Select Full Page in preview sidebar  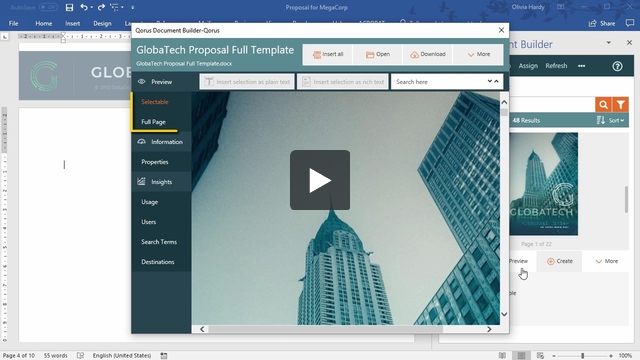[x=153, y=122]
